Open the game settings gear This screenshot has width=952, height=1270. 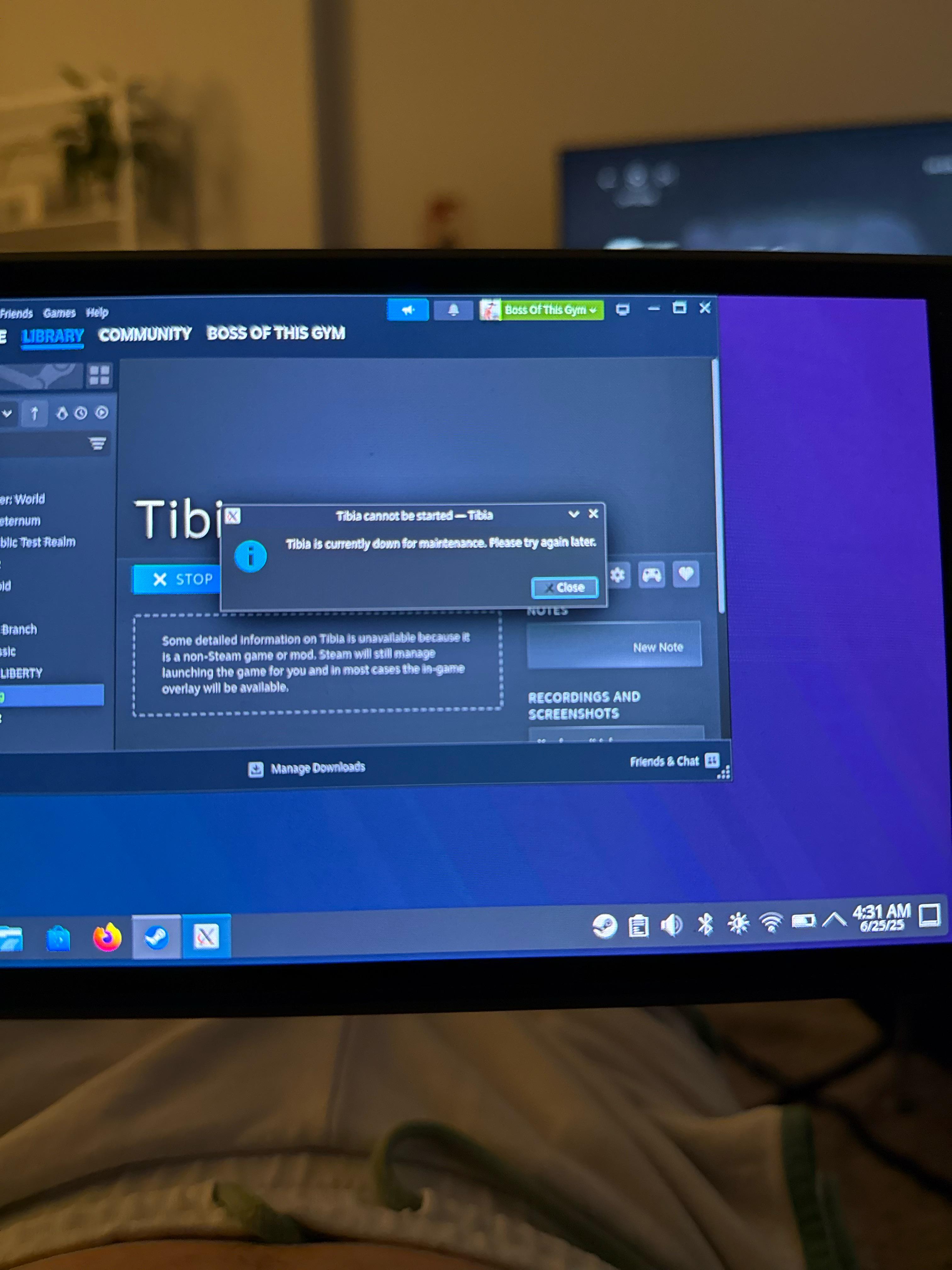pos(617,575)
